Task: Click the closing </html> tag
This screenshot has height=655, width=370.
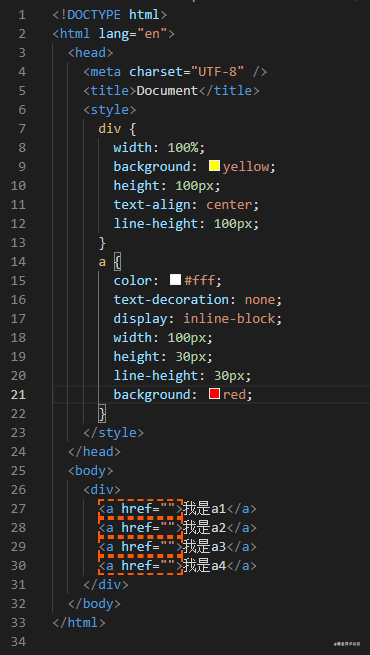Action: 79,623
